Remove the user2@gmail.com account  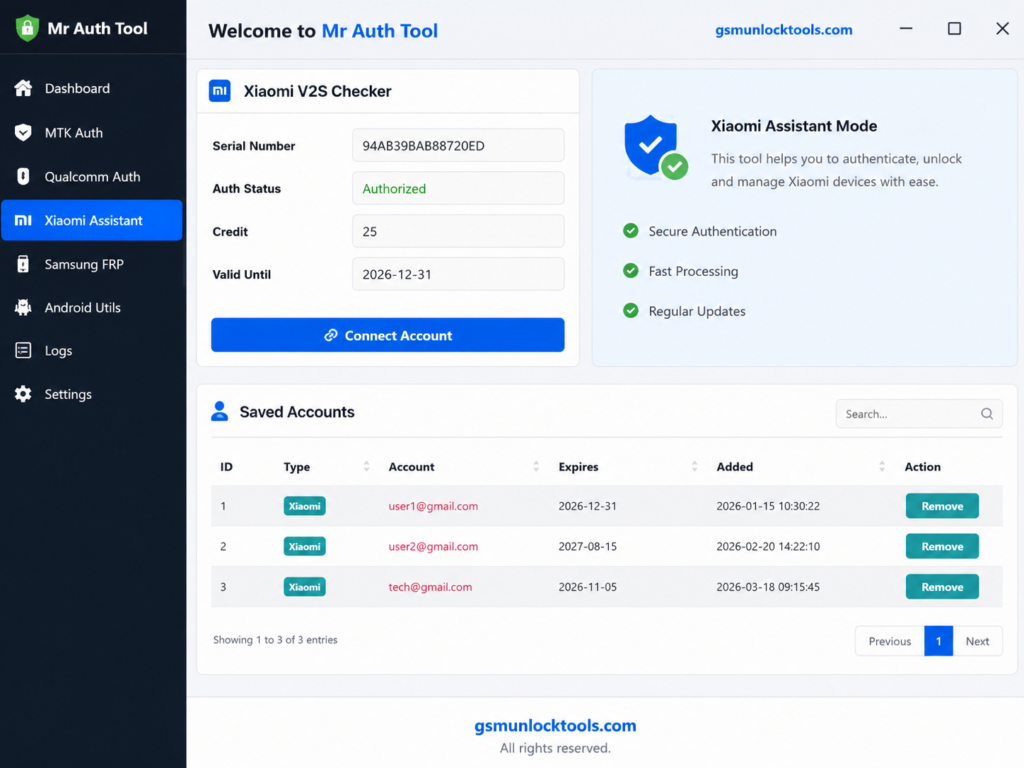tap(942, 546)
